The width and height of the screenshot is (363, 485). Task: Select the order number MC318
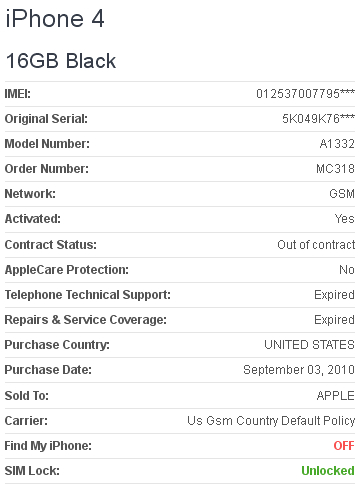(335, 169)
